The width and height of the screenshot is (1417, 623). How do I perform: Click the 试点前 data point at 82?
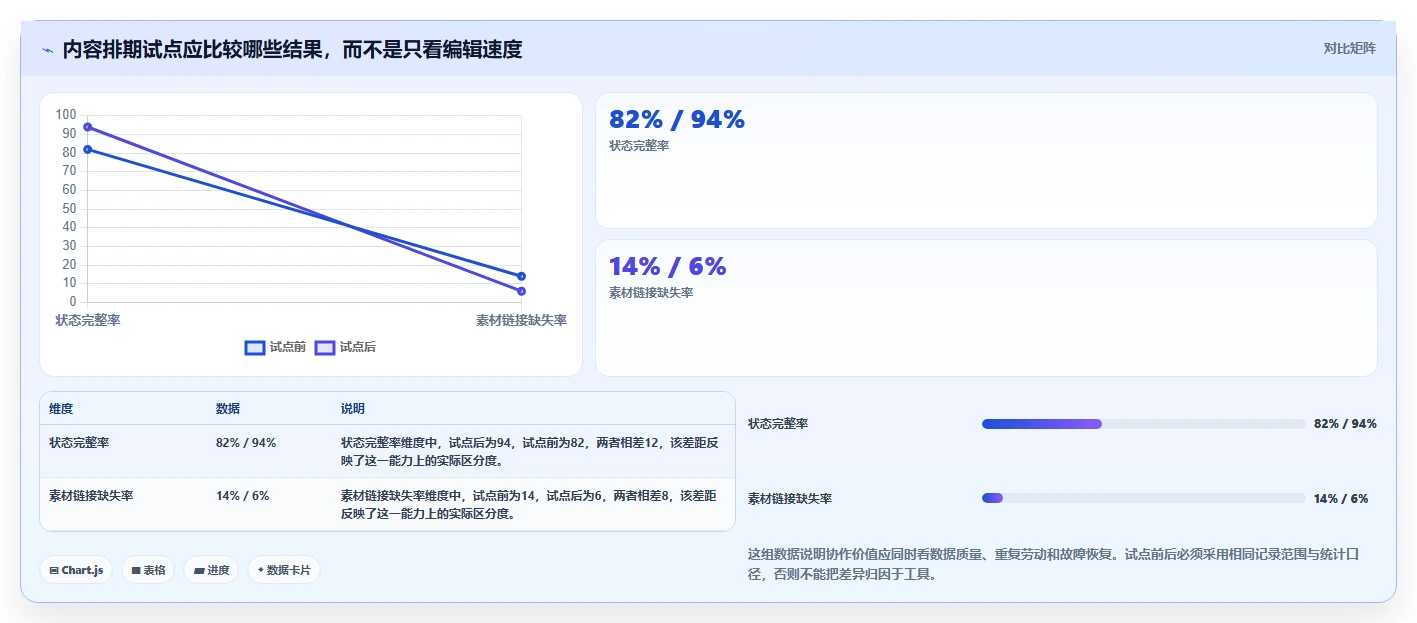[x=88, y=149]
